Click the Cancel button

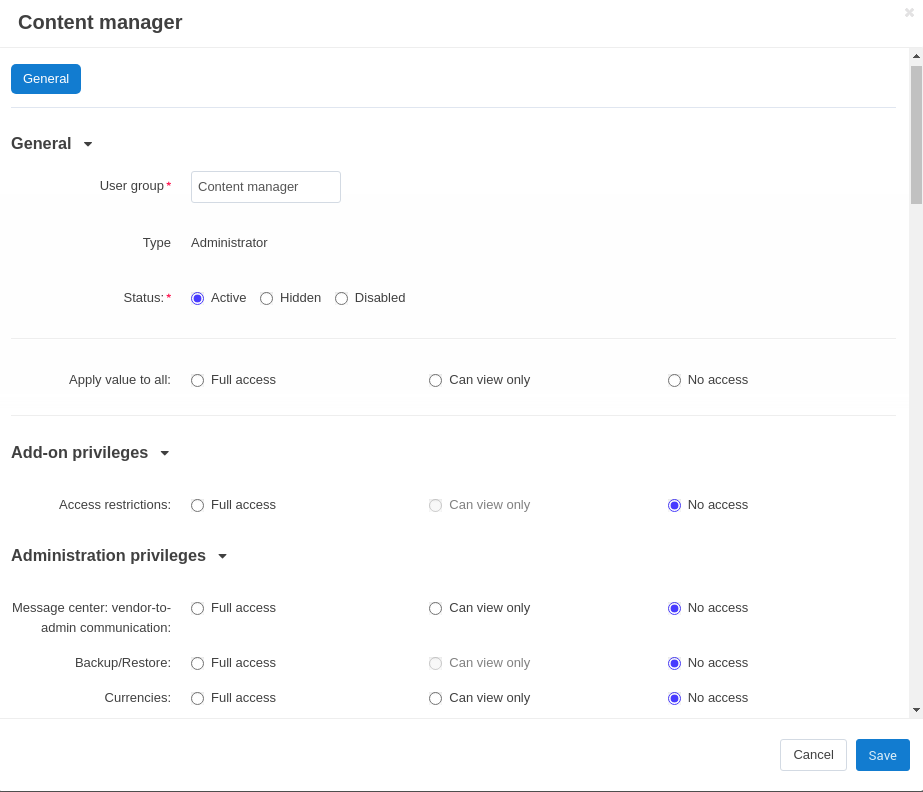tap(813, 755)
